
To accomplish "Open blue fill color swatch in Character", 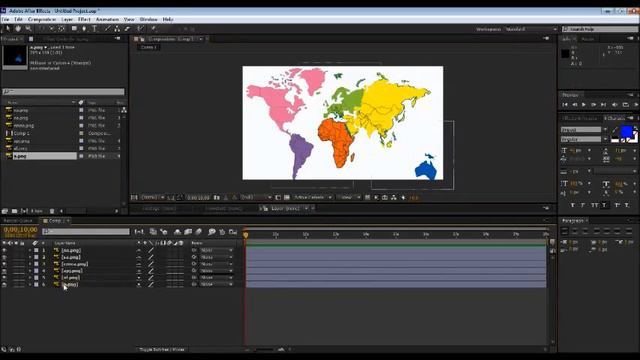I will tap(626, 131).
